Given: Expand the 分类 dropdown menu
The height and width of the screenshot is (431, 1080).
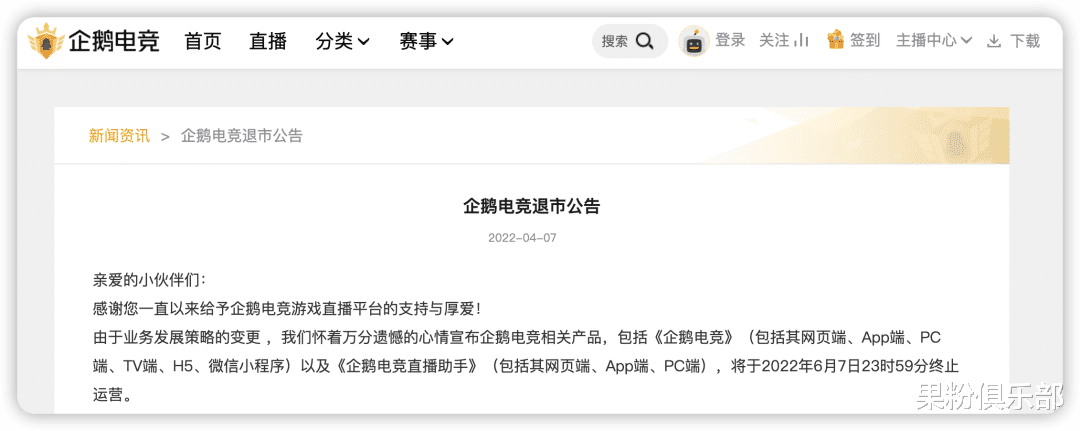Looking at the screenshot, I should [343, 41].
